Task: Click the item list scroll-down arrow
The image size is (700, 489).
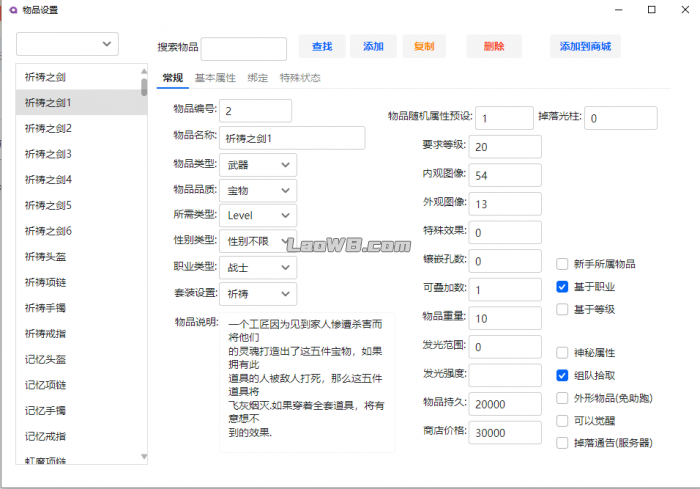Action: 144,456
